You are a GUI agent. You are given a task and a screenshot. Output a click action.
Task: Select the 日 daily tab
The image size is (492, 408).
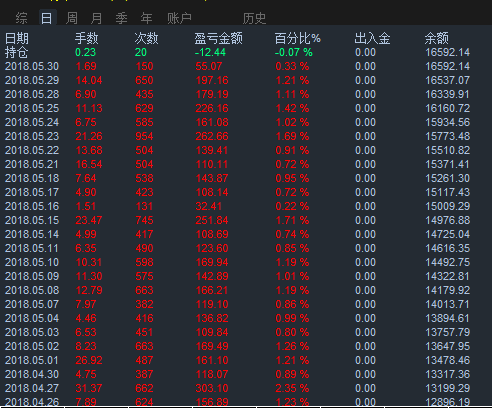(x=47, y=18)
